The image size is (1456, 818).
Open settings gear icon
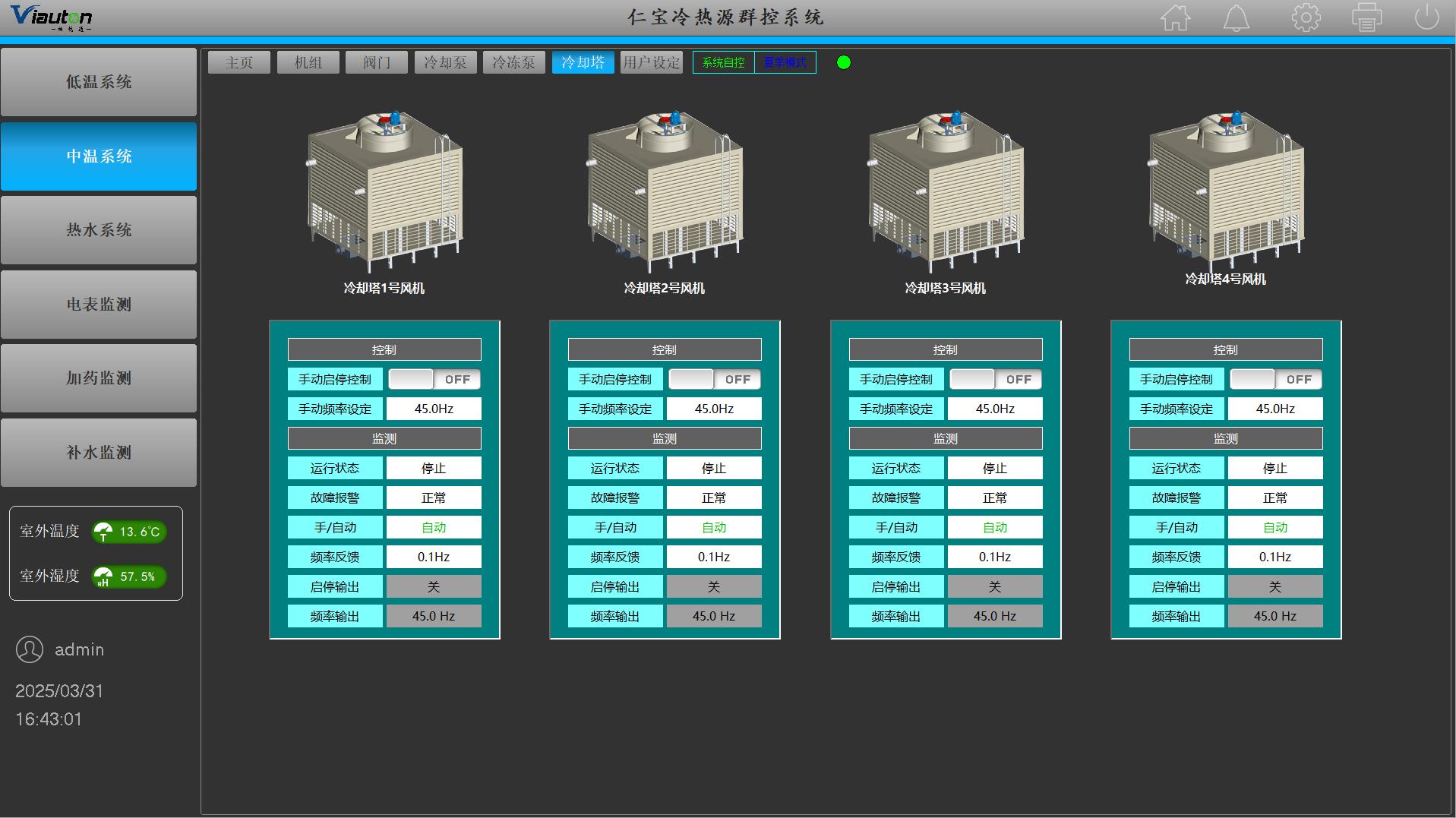[x=1306, y=17]
